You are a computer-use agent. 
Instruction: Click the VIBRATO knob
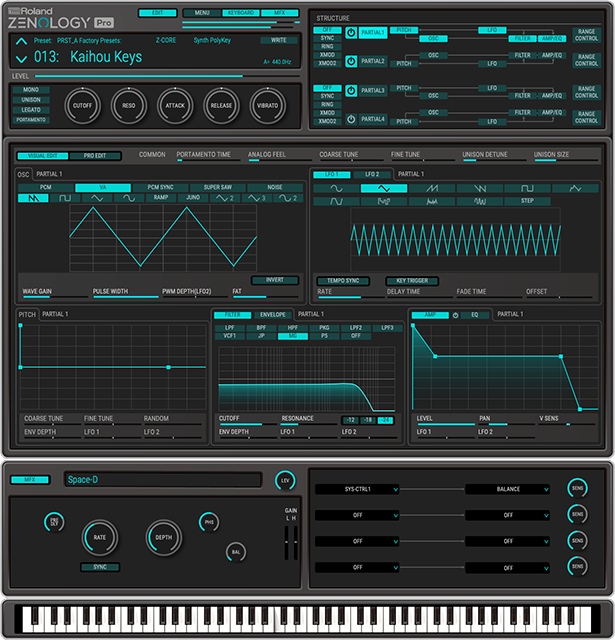269,105
